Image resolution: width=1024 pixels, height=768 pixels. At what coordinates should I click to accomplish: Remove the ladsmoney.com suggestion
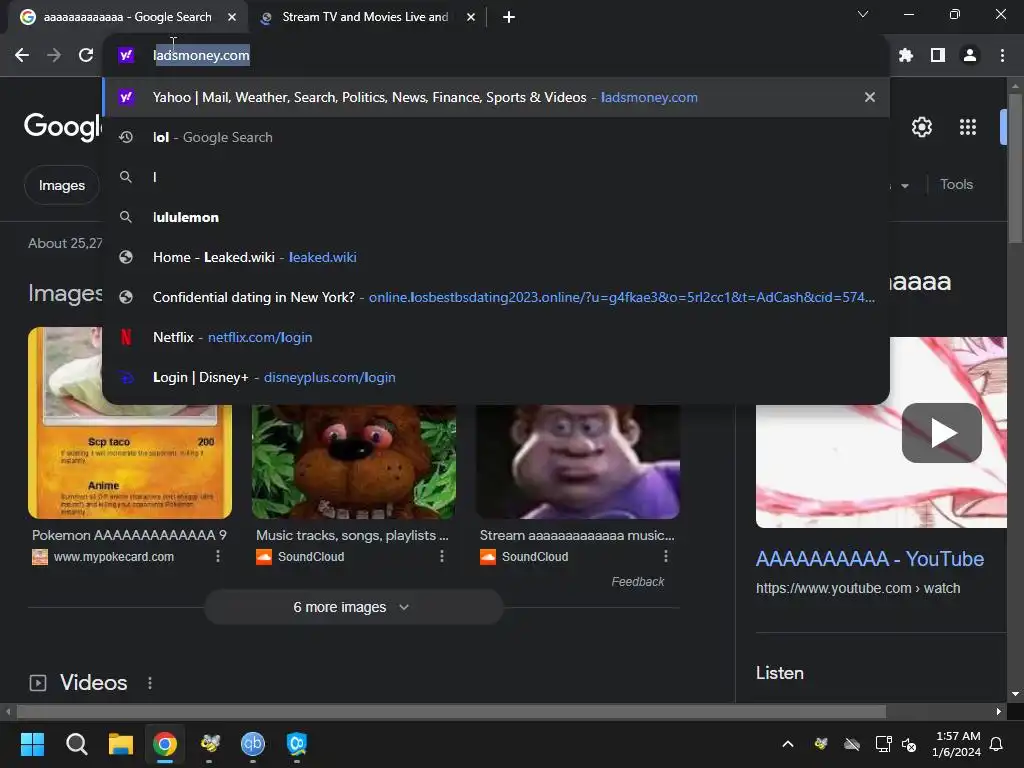pyautogui.click(x=869, y=97)
